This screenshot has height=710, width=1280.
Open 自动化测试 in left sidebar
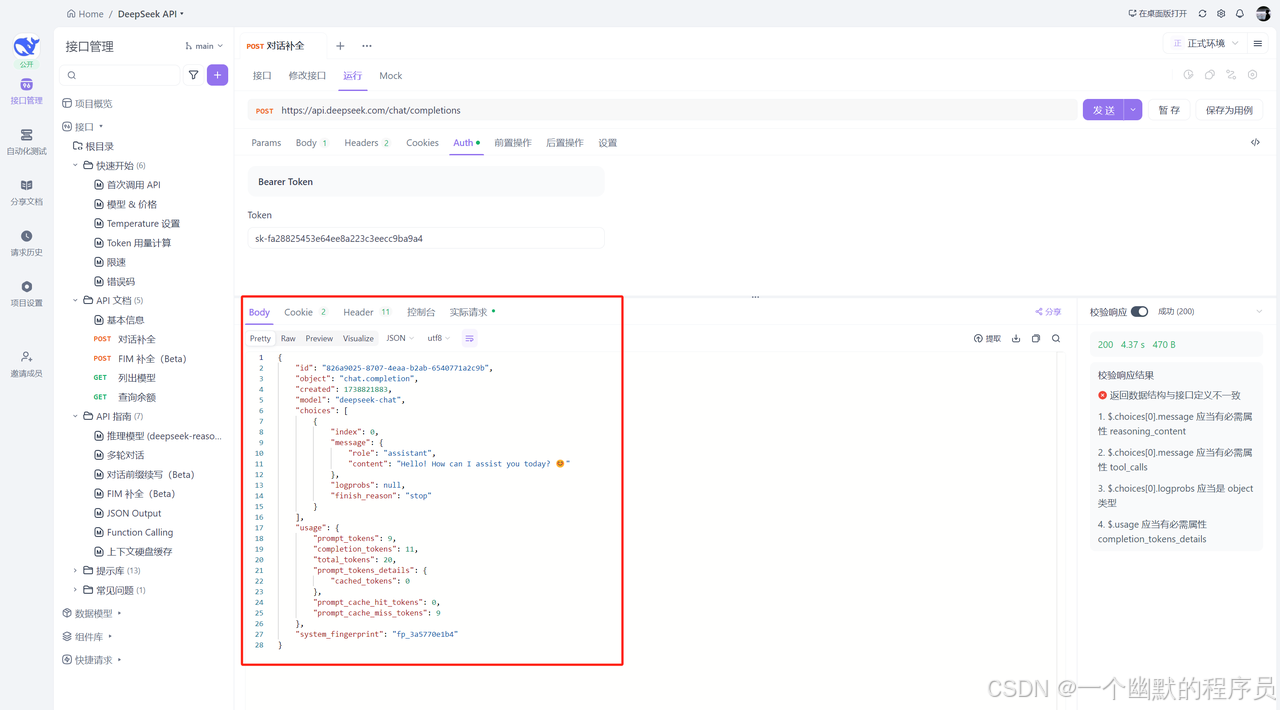26,142
